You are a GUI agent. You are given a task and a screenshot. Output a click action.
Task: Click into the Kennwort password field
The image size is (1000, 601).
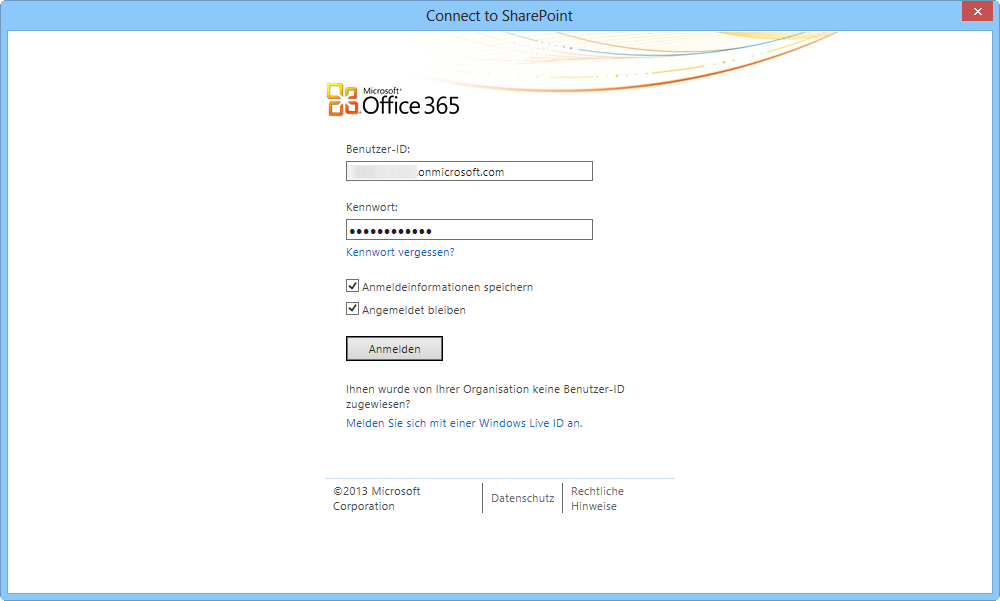[x=469, y=230]
